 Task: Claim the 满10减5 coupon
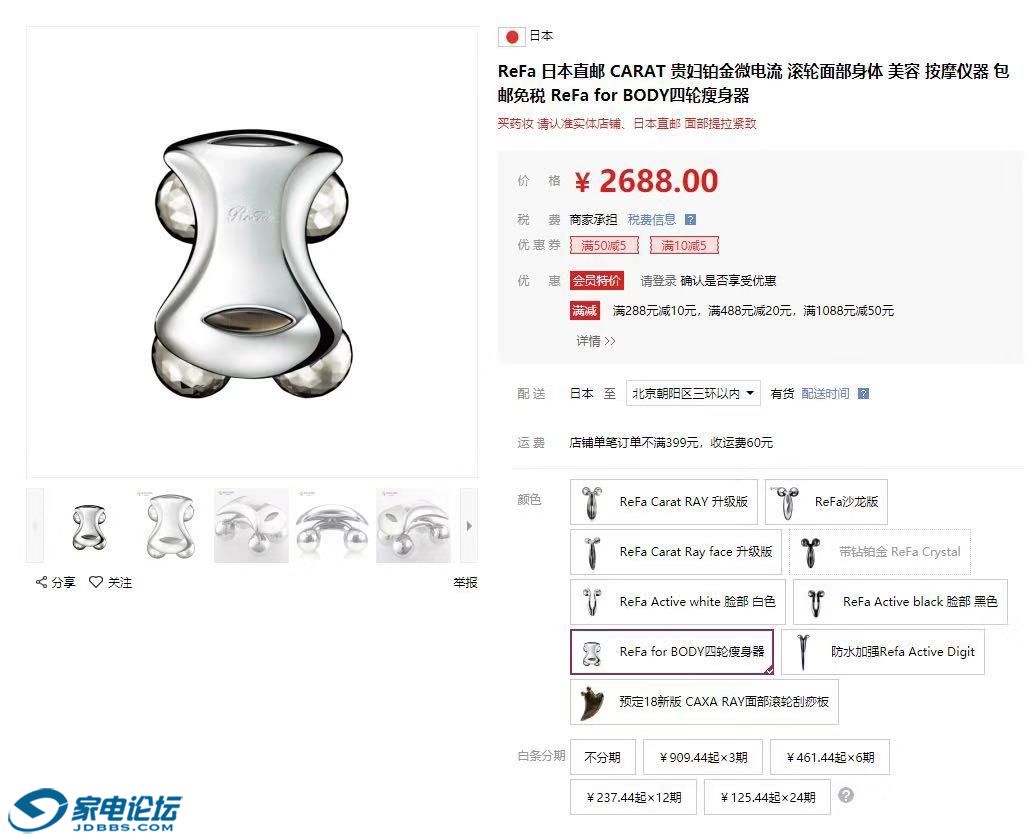coord(684,246)
